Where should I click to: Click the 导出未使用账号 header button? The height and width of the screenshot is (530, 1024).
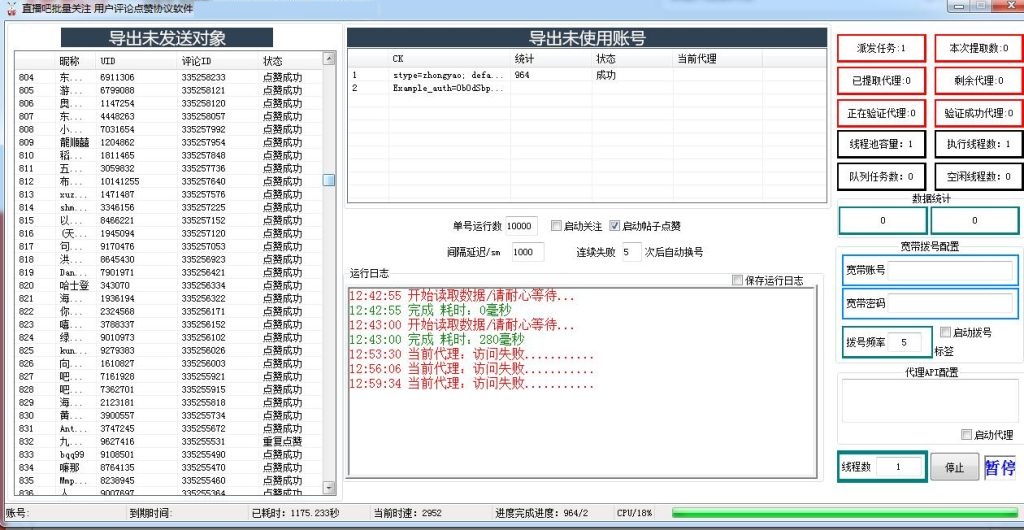587,39
